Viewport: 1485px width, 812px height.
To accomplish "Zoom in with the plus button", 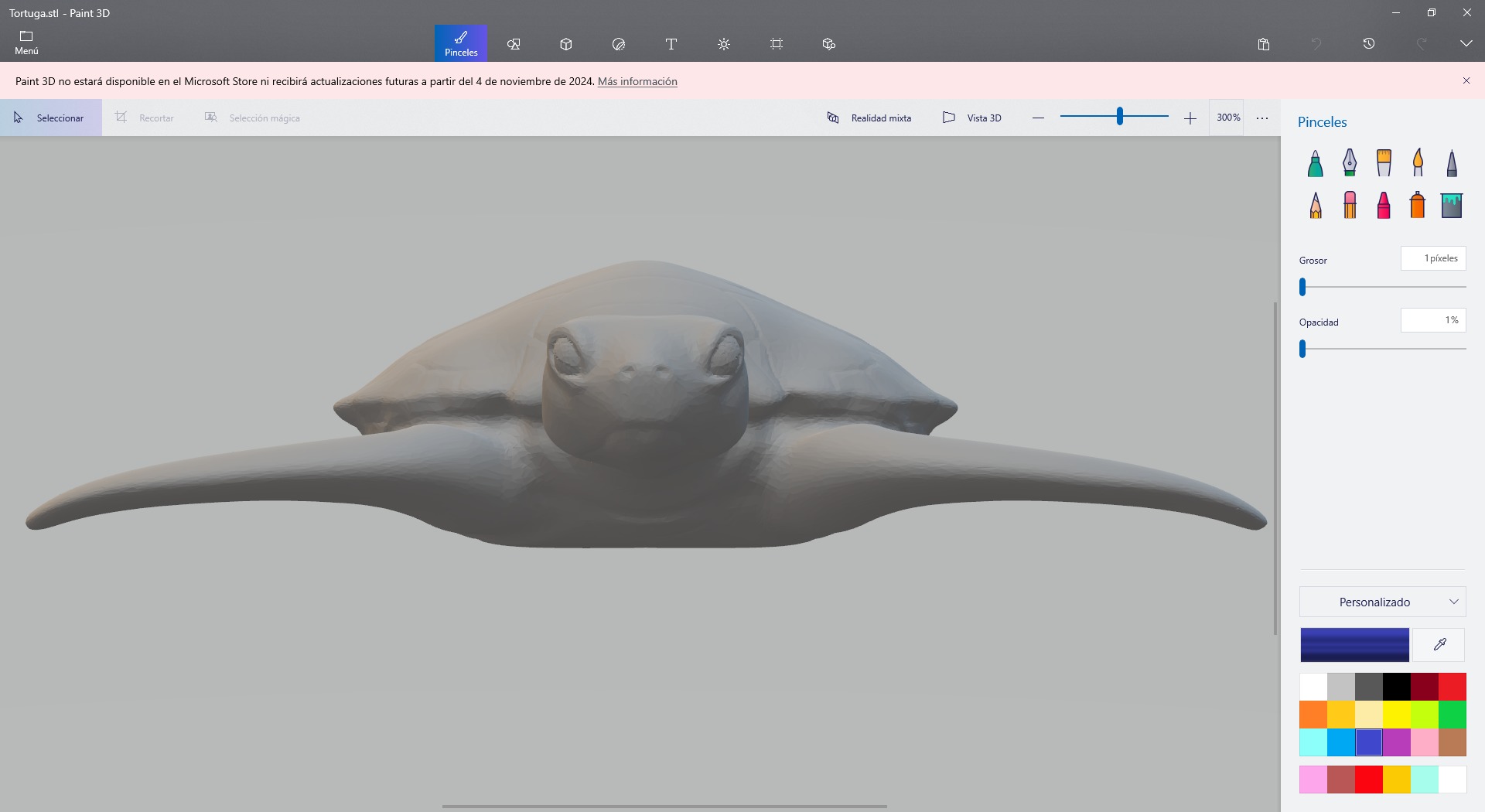I will tap(1190, 118).
